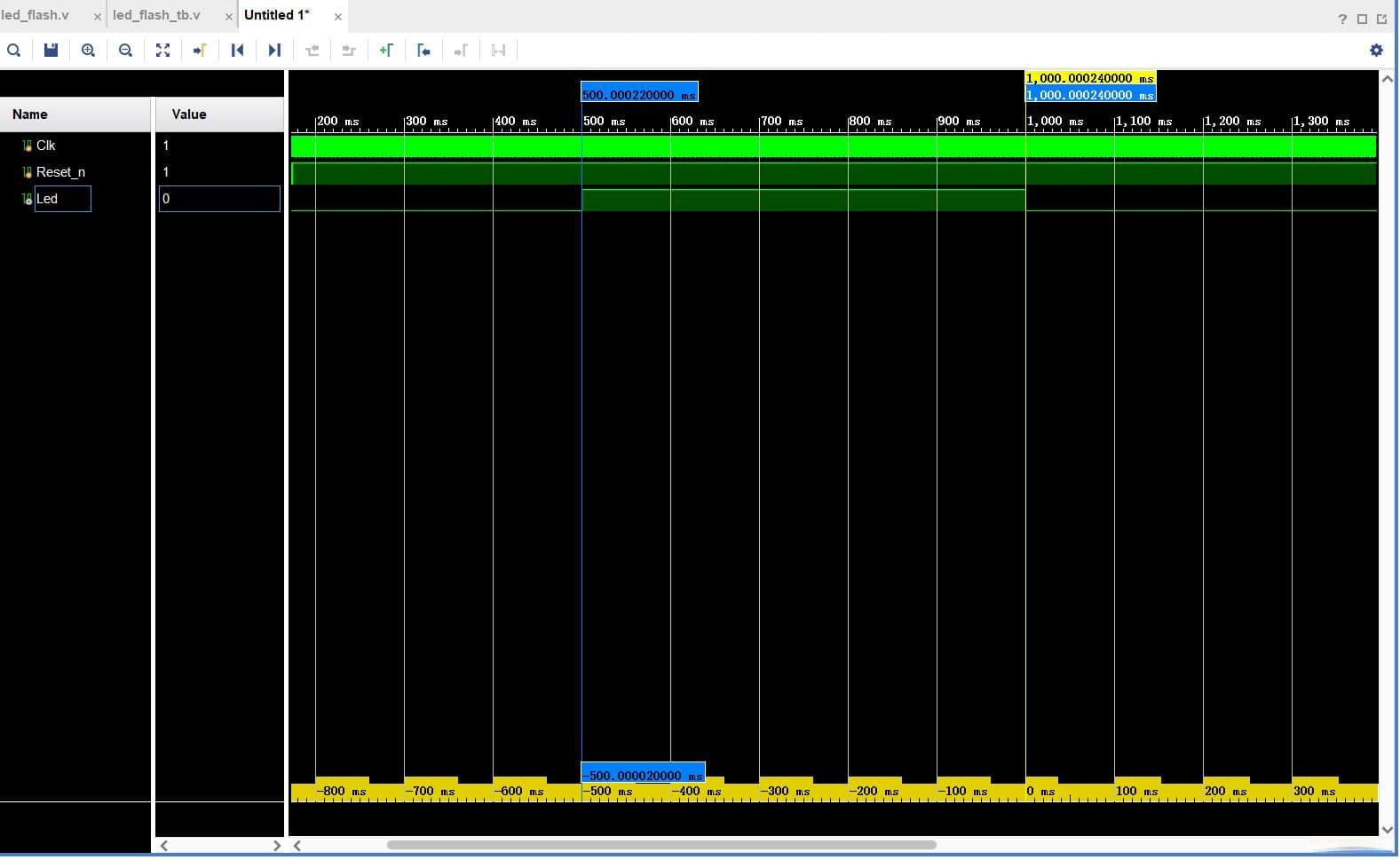The image size is (1400, 860).
Task: Zoom out of the waveform
Action: (x=125, y=51)
